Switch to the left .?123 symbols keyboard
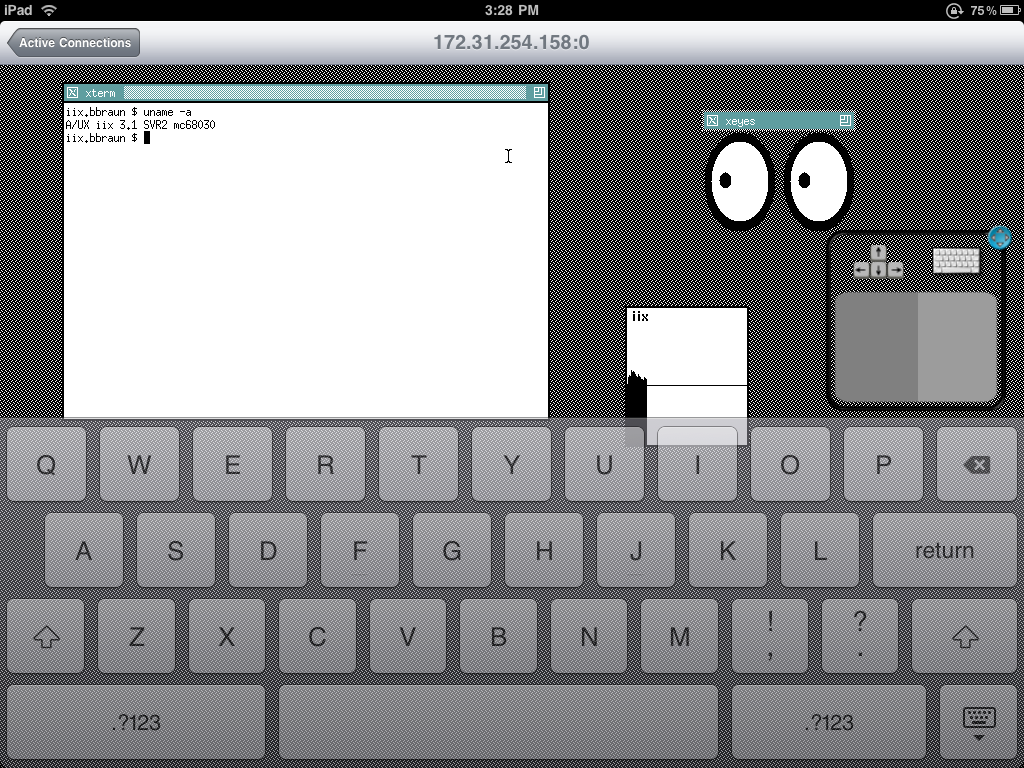1024x768 pixels. tap(136, 722)
